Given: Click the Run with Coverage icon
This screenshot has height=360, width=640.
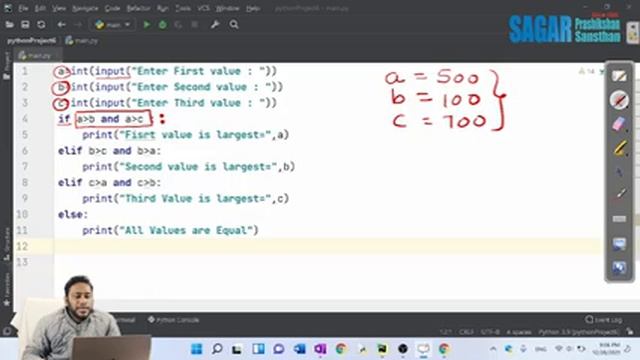Looking at the screenshot, I should click(178, 25).
